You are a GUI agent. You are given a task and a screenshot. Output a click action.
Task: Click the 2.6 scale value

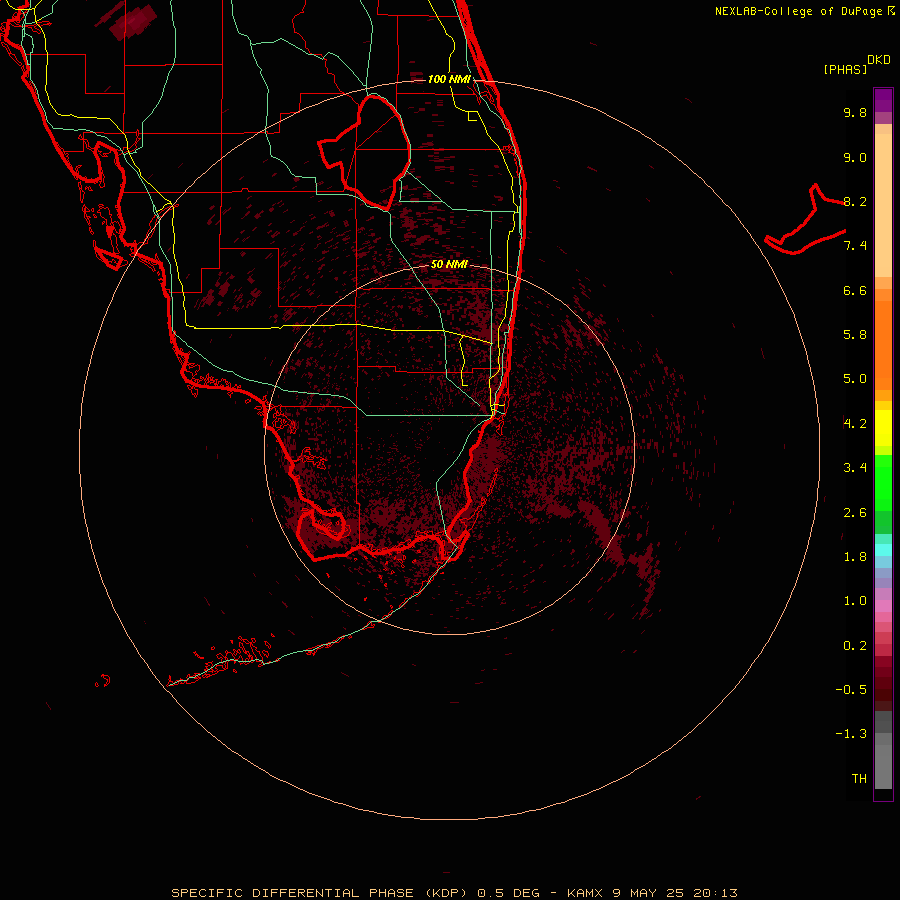coord(855,513)
